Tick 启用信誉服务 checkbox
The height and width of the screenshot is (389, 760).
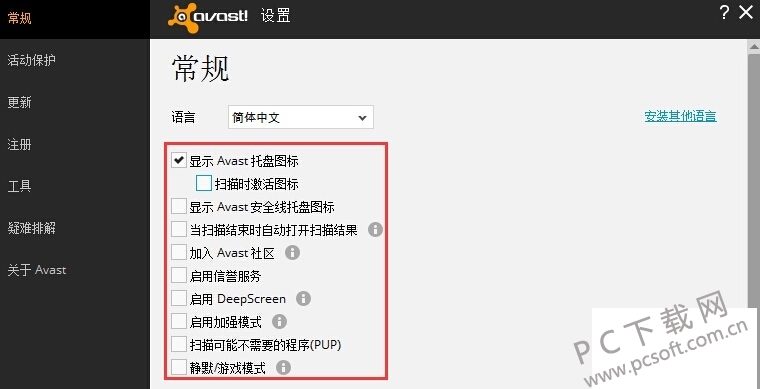(x=179, y=276)
